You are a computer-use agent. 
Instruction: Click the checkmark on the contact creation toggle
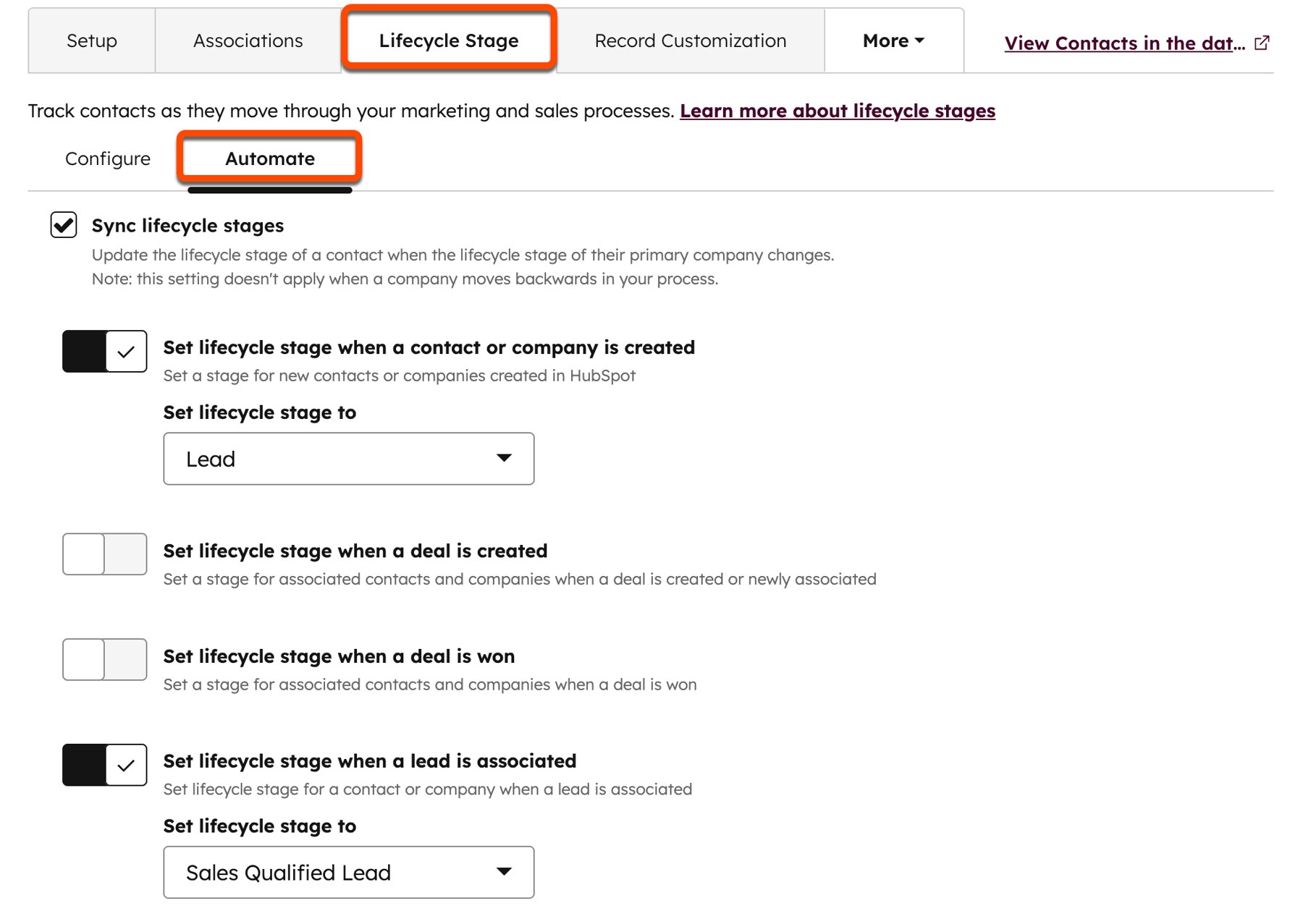pyautogui.click(x=125, y=352)
